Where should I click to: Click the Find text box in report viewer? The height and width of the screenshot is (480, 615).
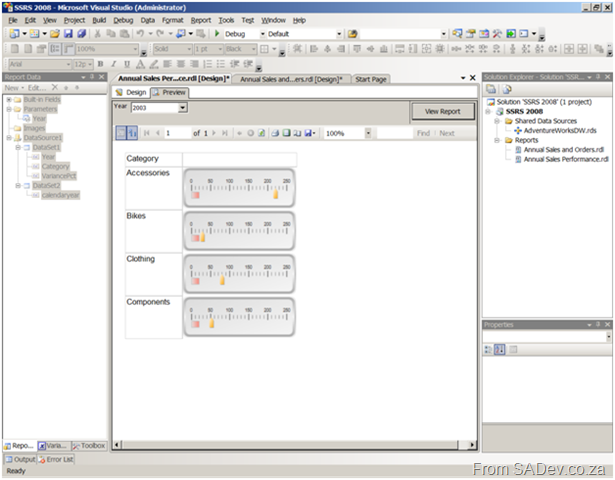click(394, 133)
